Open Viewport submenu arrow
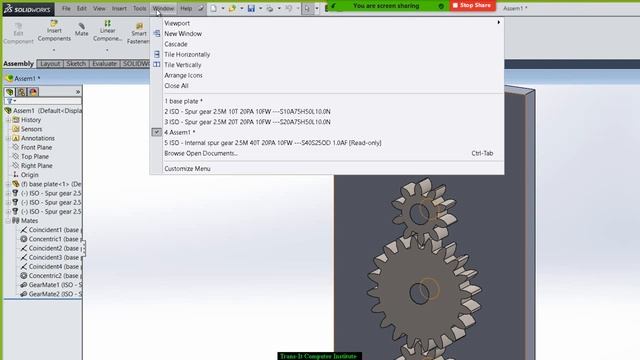The width and height of the screenshot is (640, 360). (498, 23)
